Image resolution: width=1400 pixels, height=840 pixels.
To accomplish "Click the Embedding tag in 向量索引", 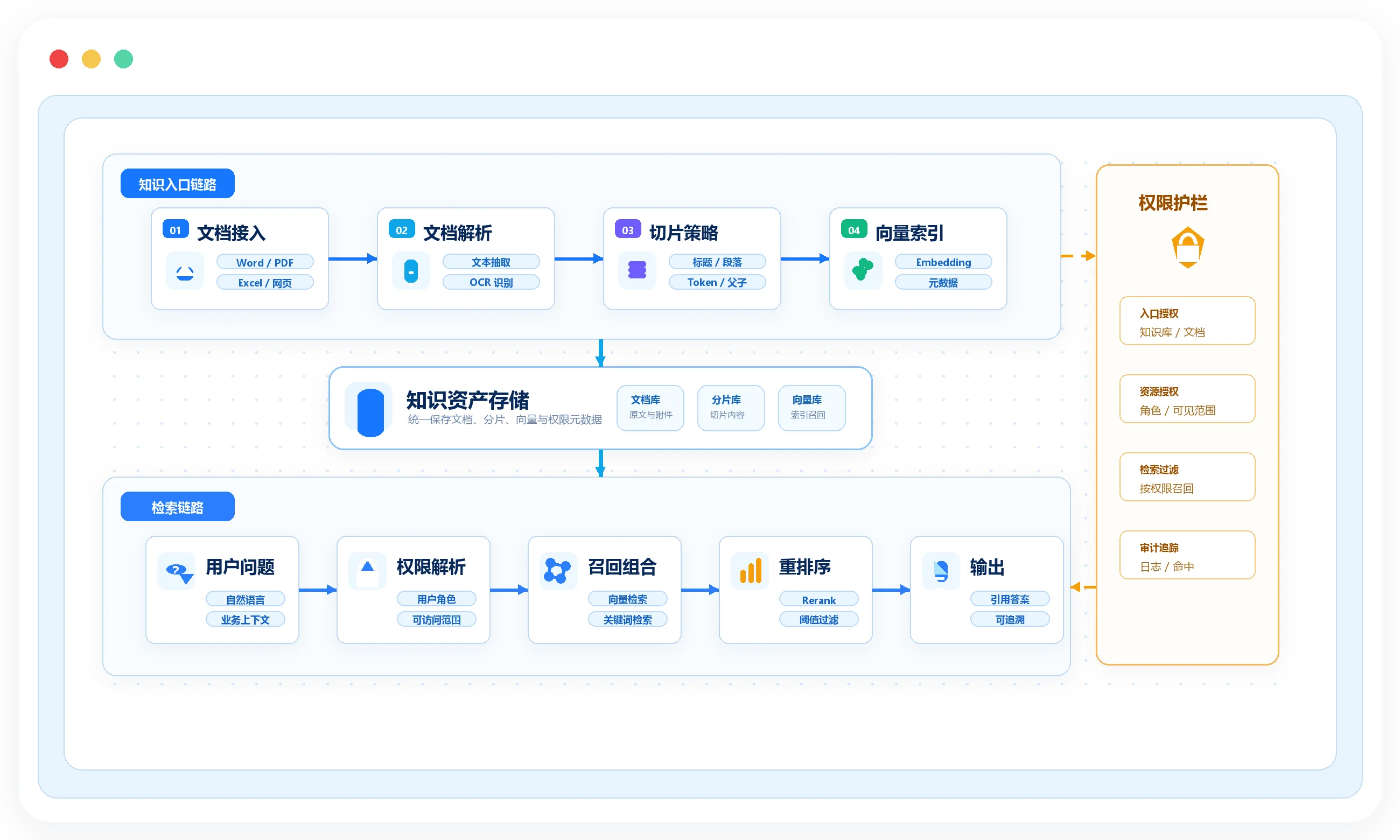I will [943, 262].
